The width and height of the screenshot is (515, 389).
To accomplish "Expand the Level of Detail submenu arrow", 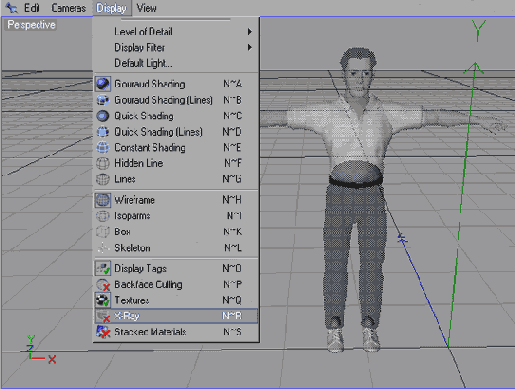I will tap(250, 32).
